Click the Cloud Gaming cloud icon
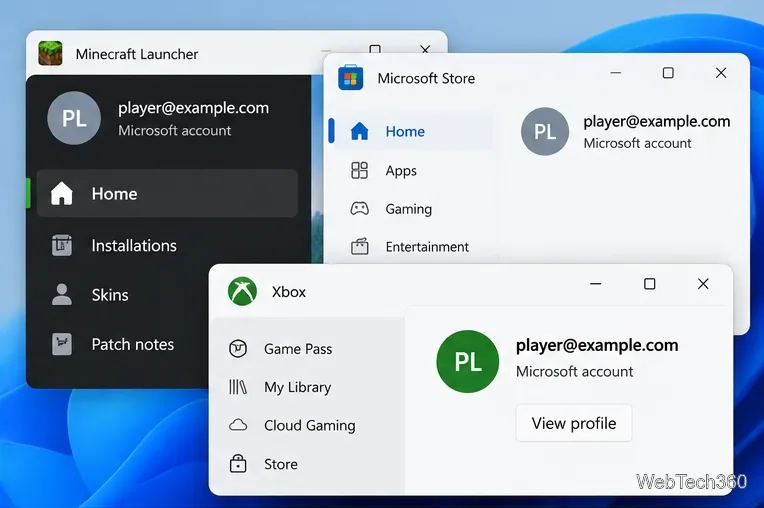The image size is (764, 508). point(238,425)
